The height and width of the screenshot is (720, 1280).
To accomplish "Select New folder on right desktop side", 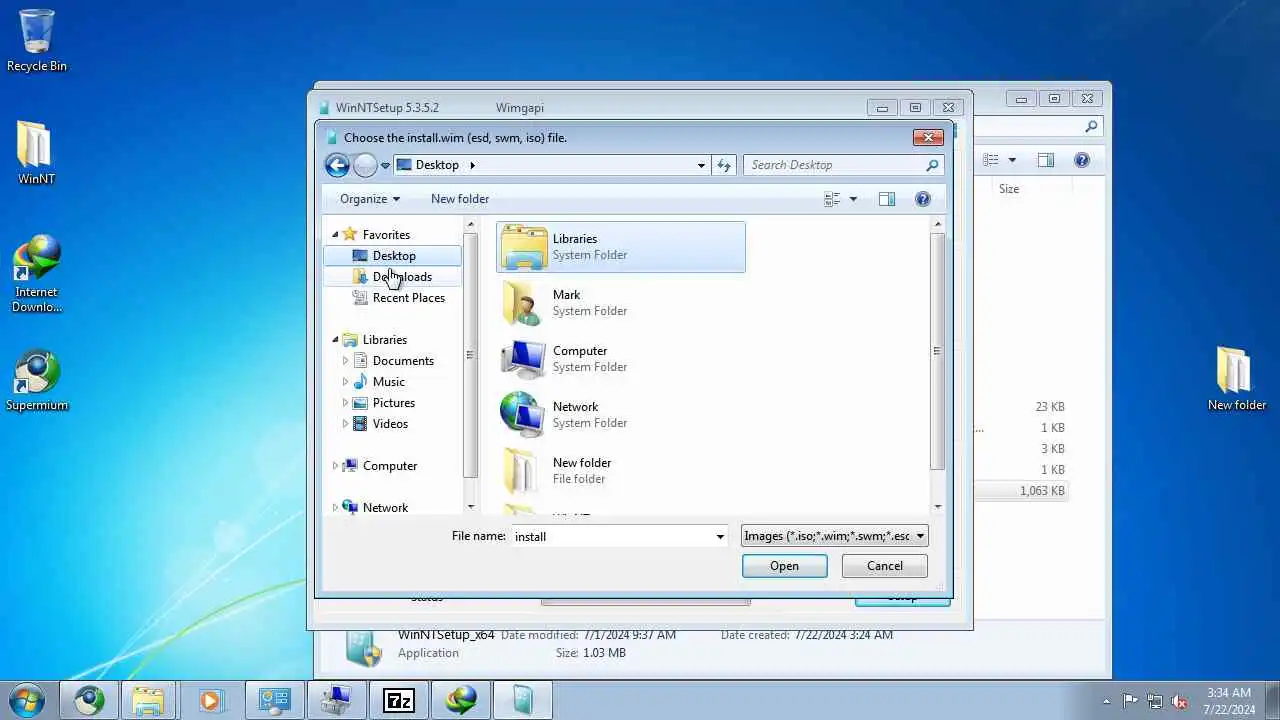I will [1236, 379].
